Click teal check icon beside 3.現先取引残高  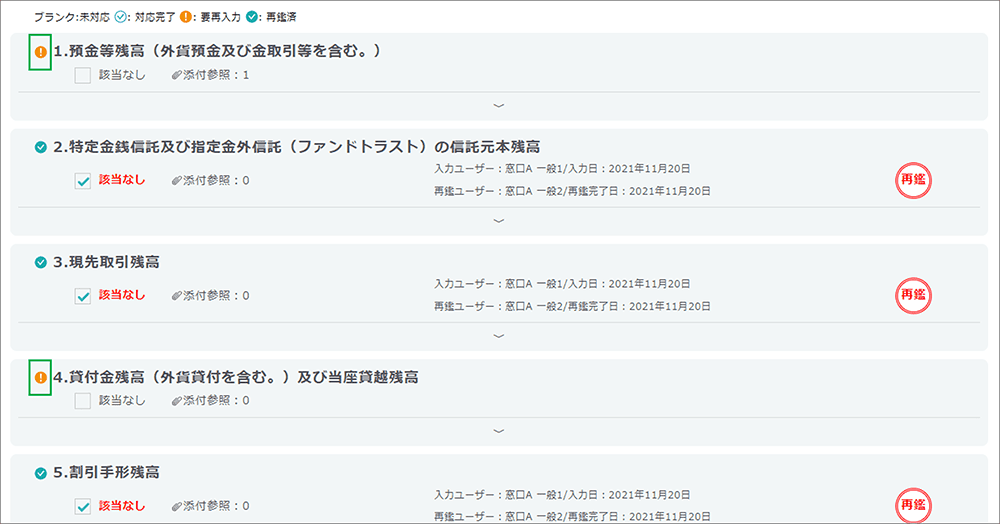41,262
